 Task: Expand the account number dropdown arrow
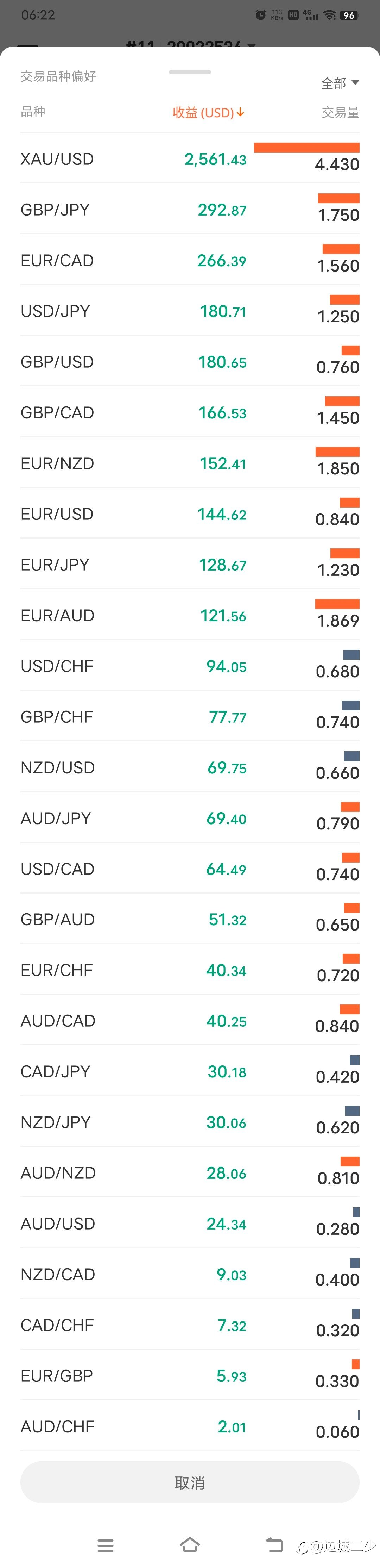pyautogui.click(x=252, y=46)
